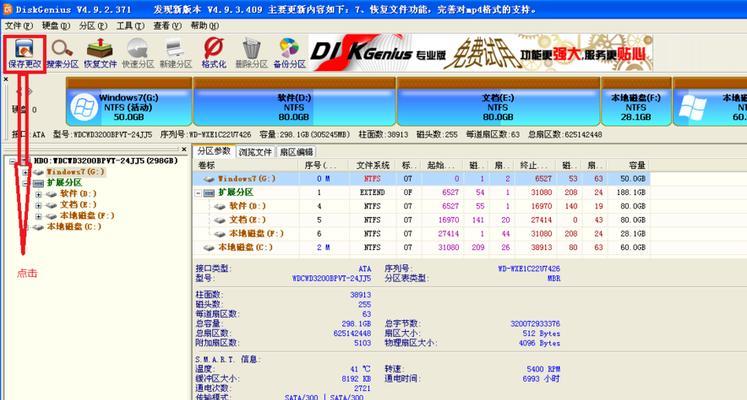
Task: Open the 硬盘(D) menu
Action: click(x=56, y=25)
